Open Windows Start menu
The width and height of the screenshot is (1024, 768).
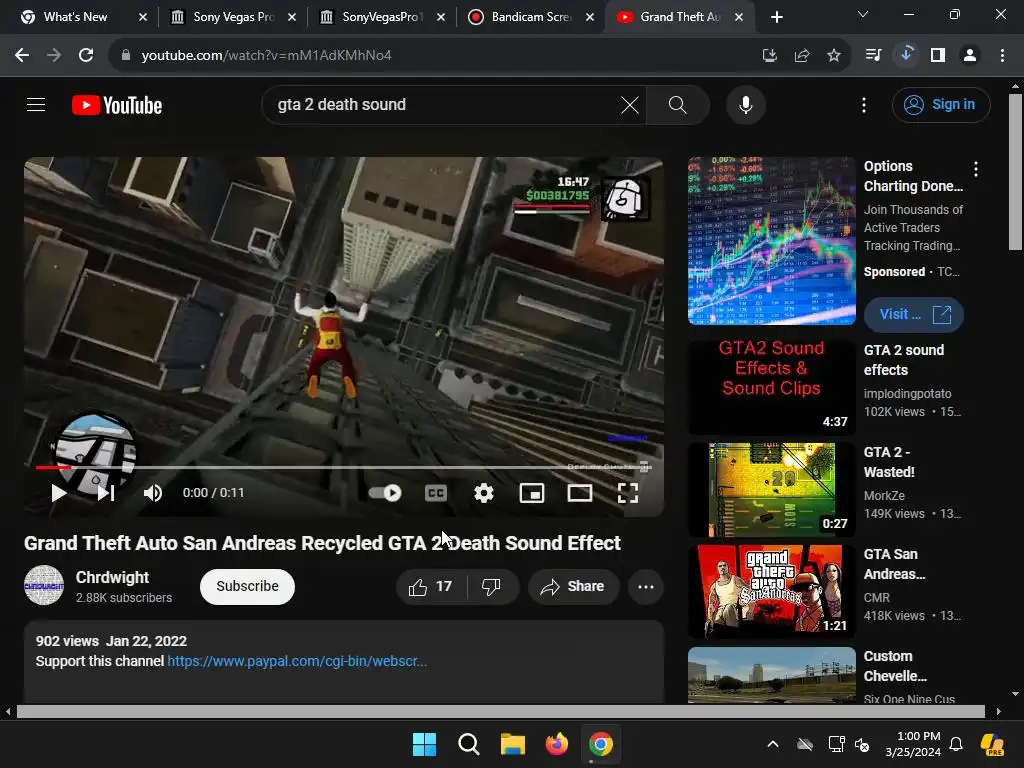coord(424,744)
